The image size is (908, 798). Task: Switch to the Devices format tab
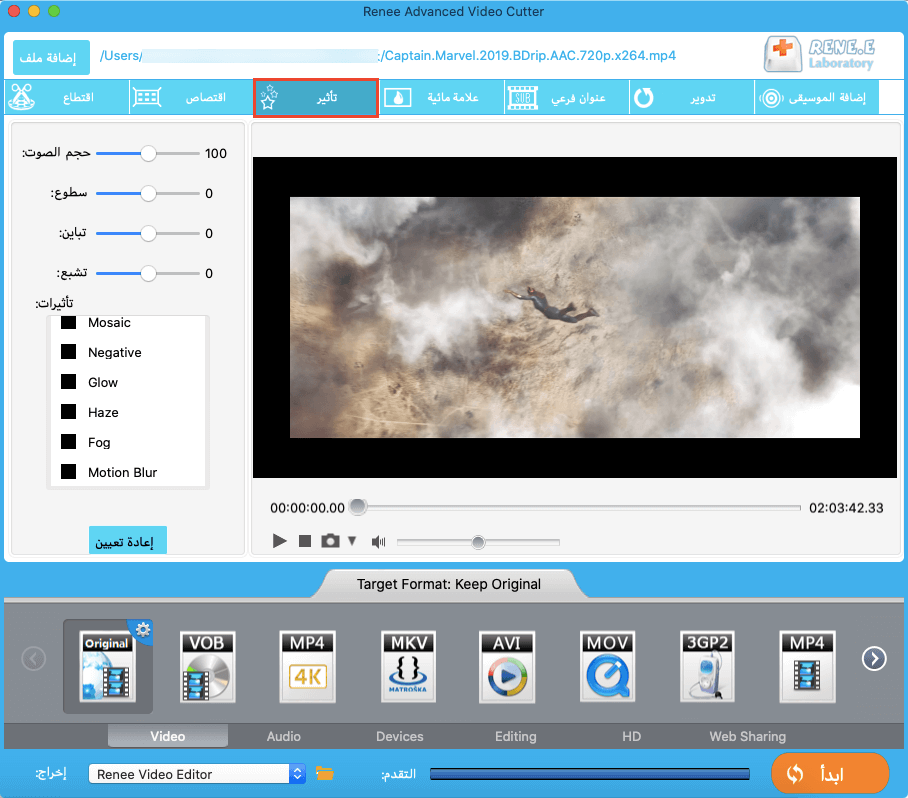pyautogui.click(x=400, y=736)
